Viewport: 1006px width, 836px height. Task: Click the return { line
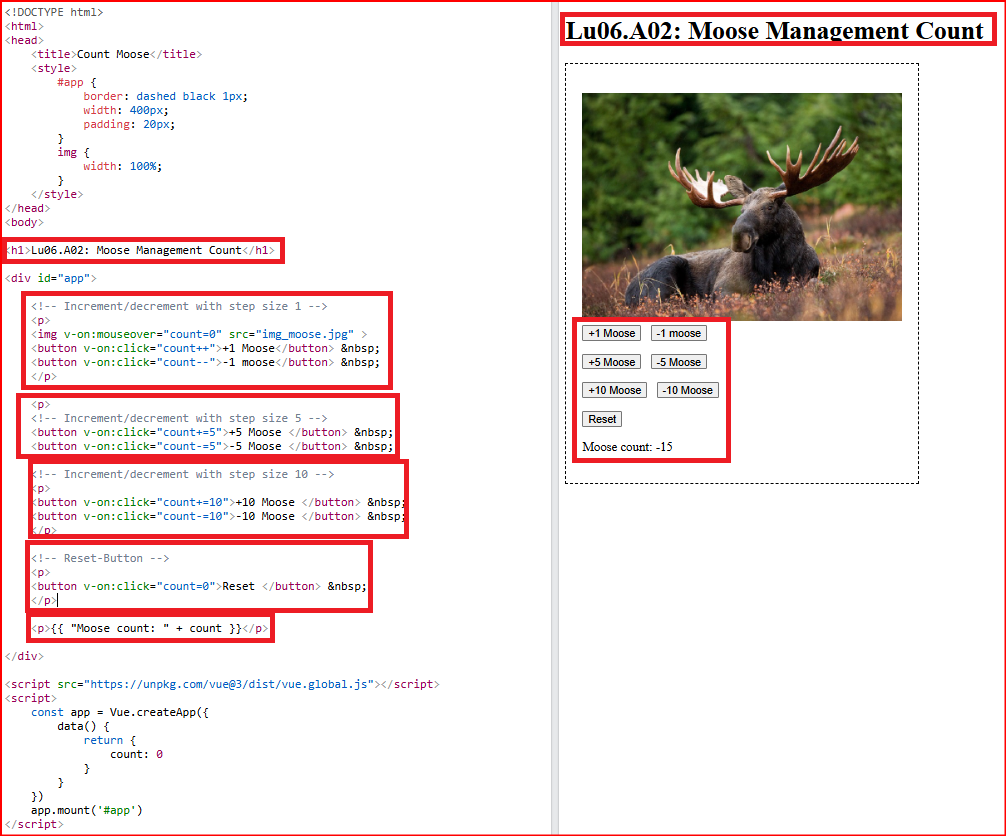tap(110, 740)
